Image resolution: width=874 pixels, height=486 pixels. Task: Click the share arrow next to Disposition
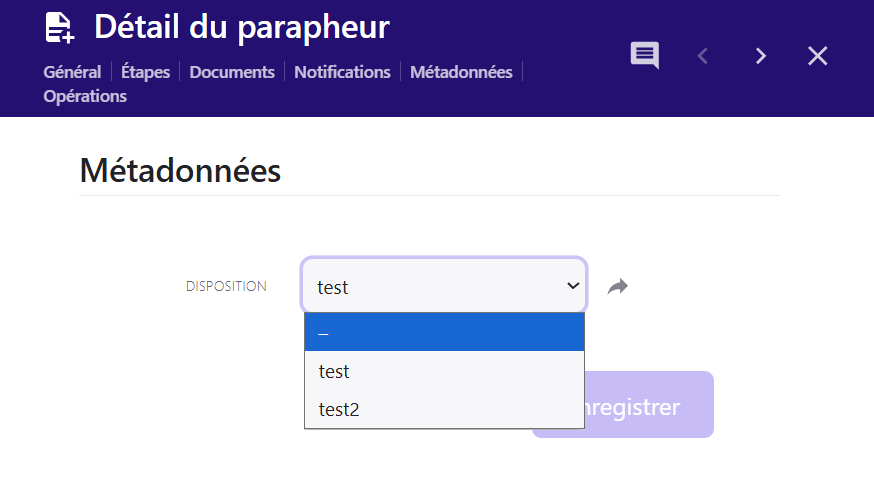618,287
